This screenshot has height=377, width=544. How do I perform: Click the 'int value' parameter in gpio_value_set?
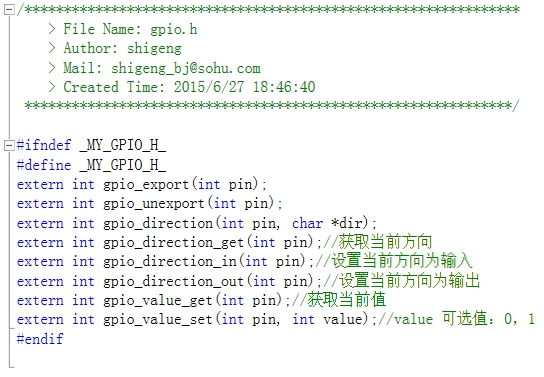click(328, 319)
